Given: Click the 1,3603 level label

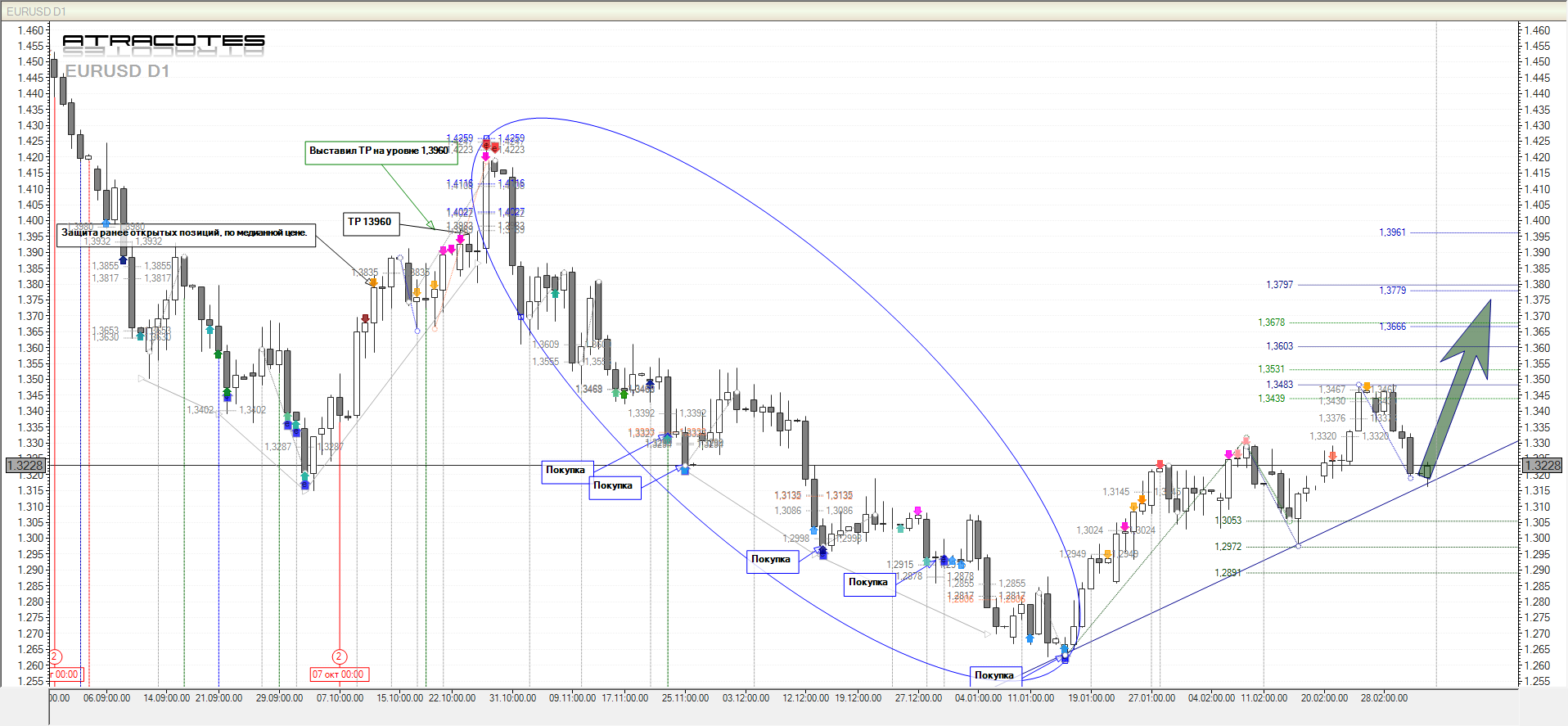Looking at the screenshot, I should pyautogui.click(x=1279, y=346).
